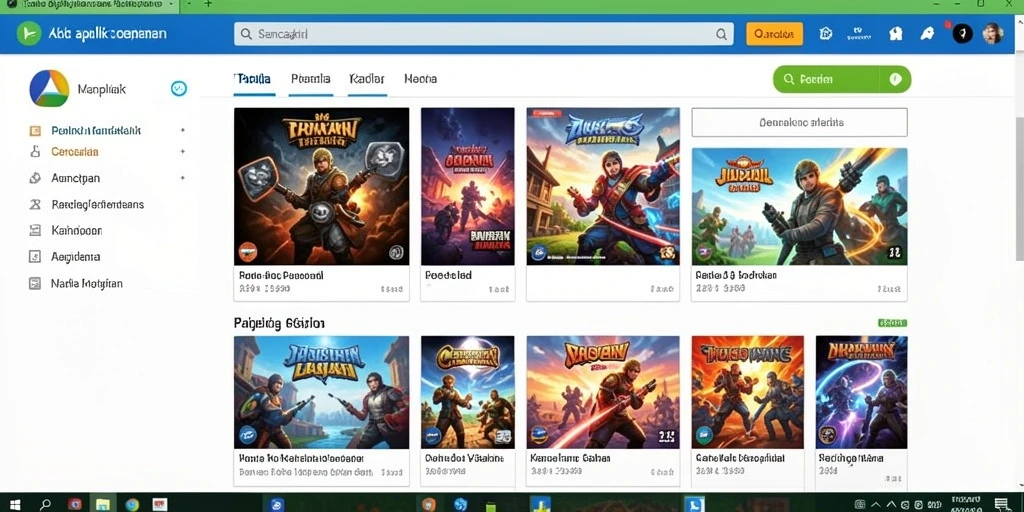Click icon beside Aunctpan in sidebar
The image size is (1024, 512).
(x=35, y=178)
